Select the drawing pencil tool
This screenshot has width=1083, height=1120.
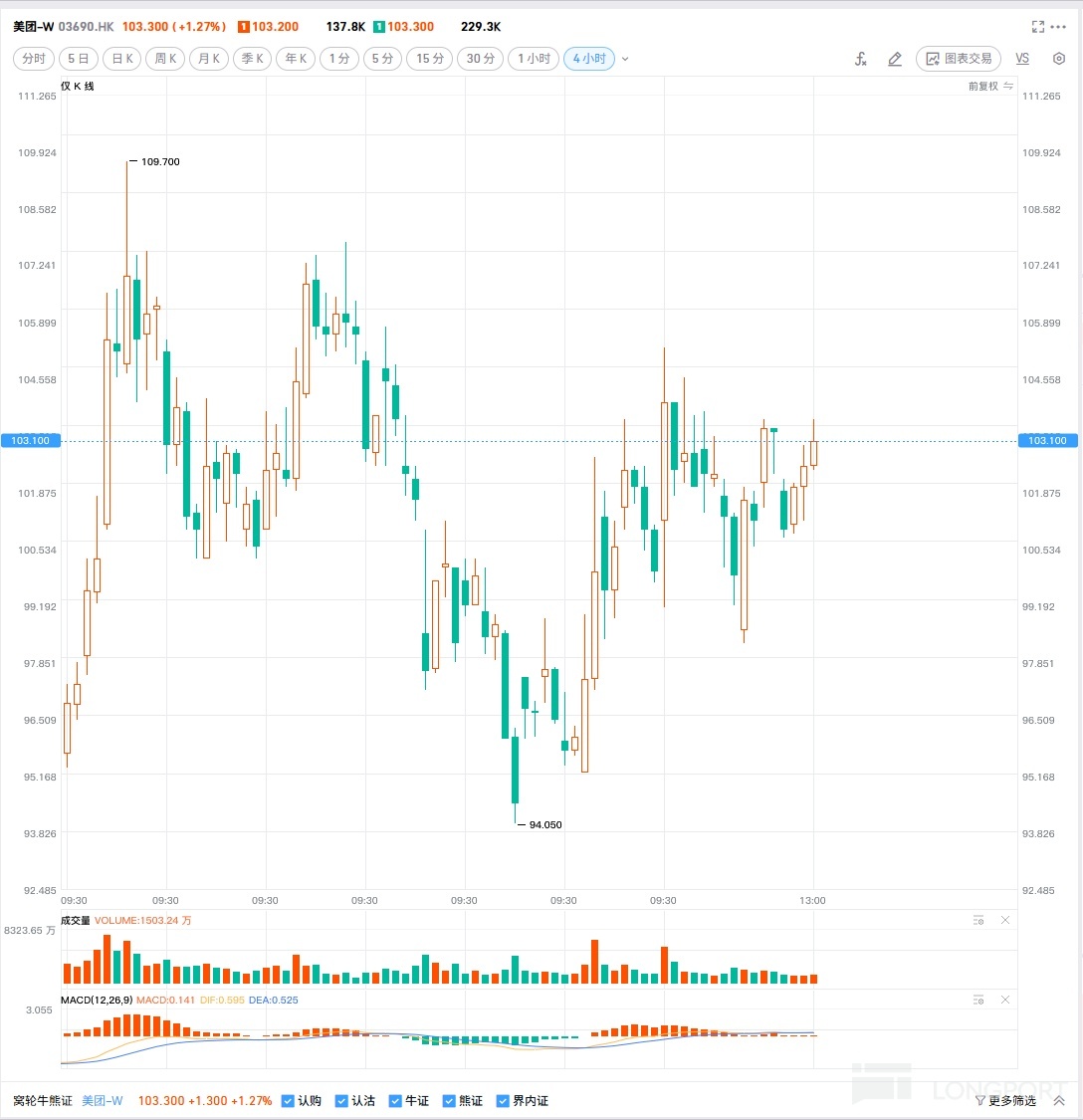(x=895, y=59)
